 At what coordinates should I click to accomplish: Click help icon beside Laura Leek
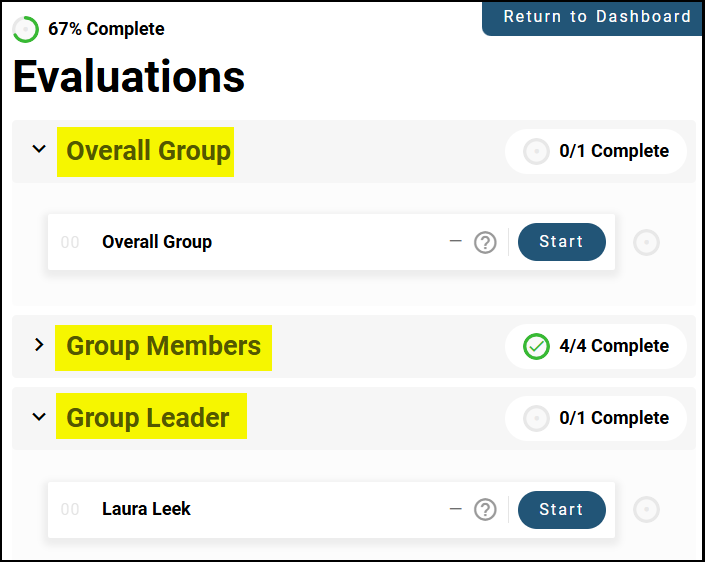[485, 510]
